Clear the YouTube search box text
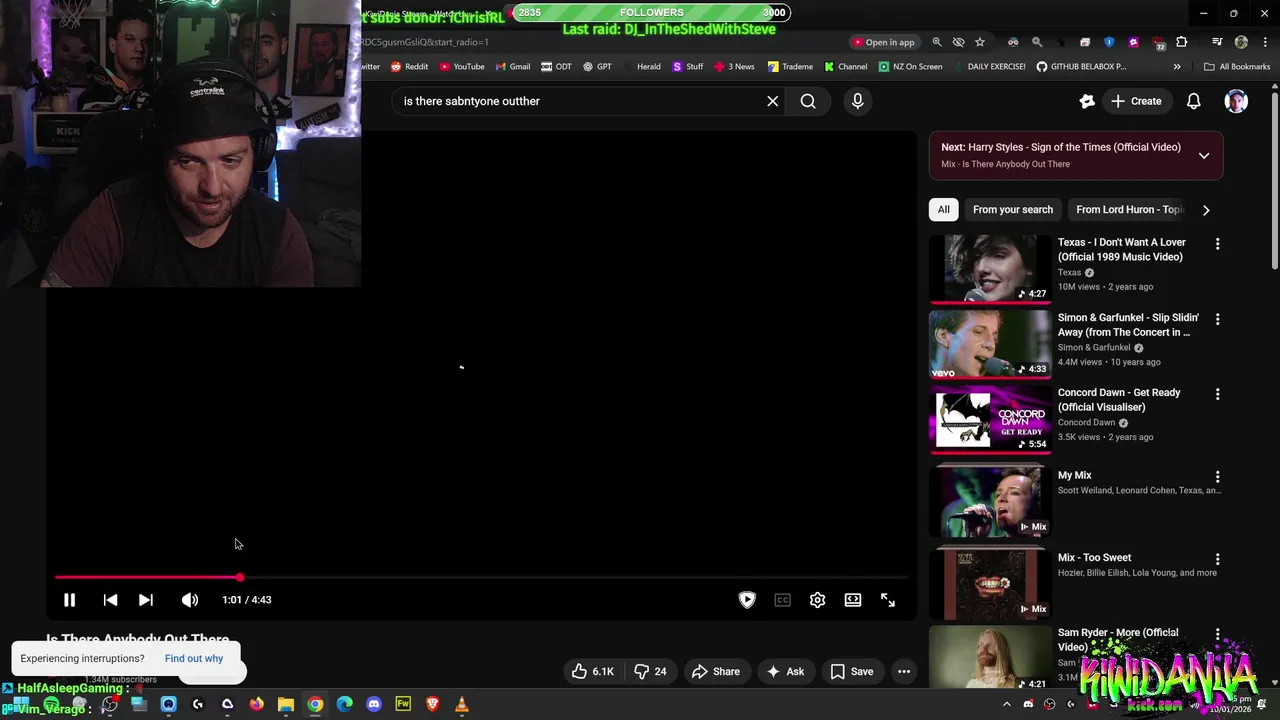Image resolution: width=1280 pixels, height=720 pixels. (772, 101)
